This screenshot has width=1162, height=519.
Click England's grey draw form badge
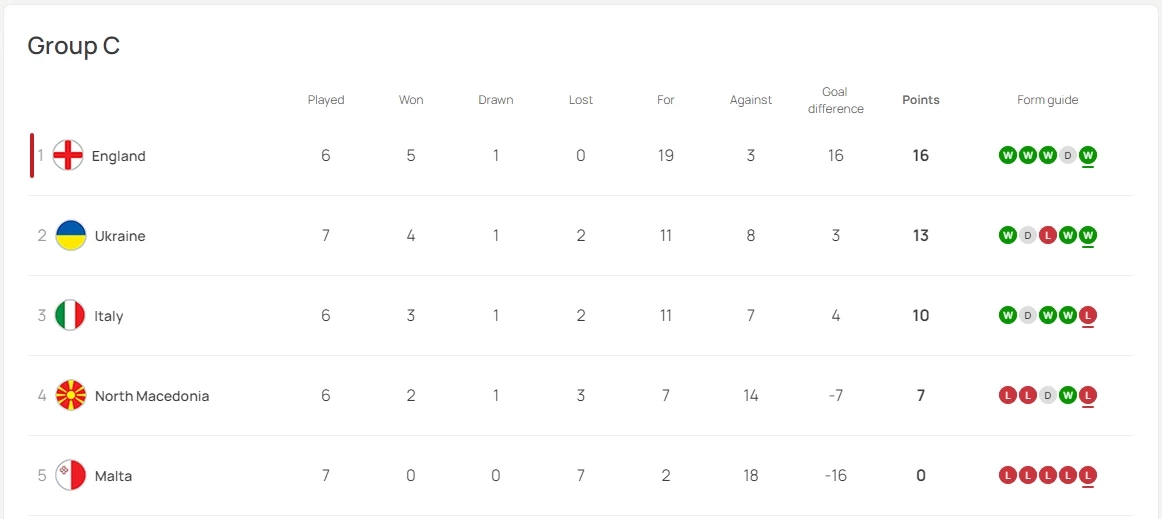coord(1068,155)
